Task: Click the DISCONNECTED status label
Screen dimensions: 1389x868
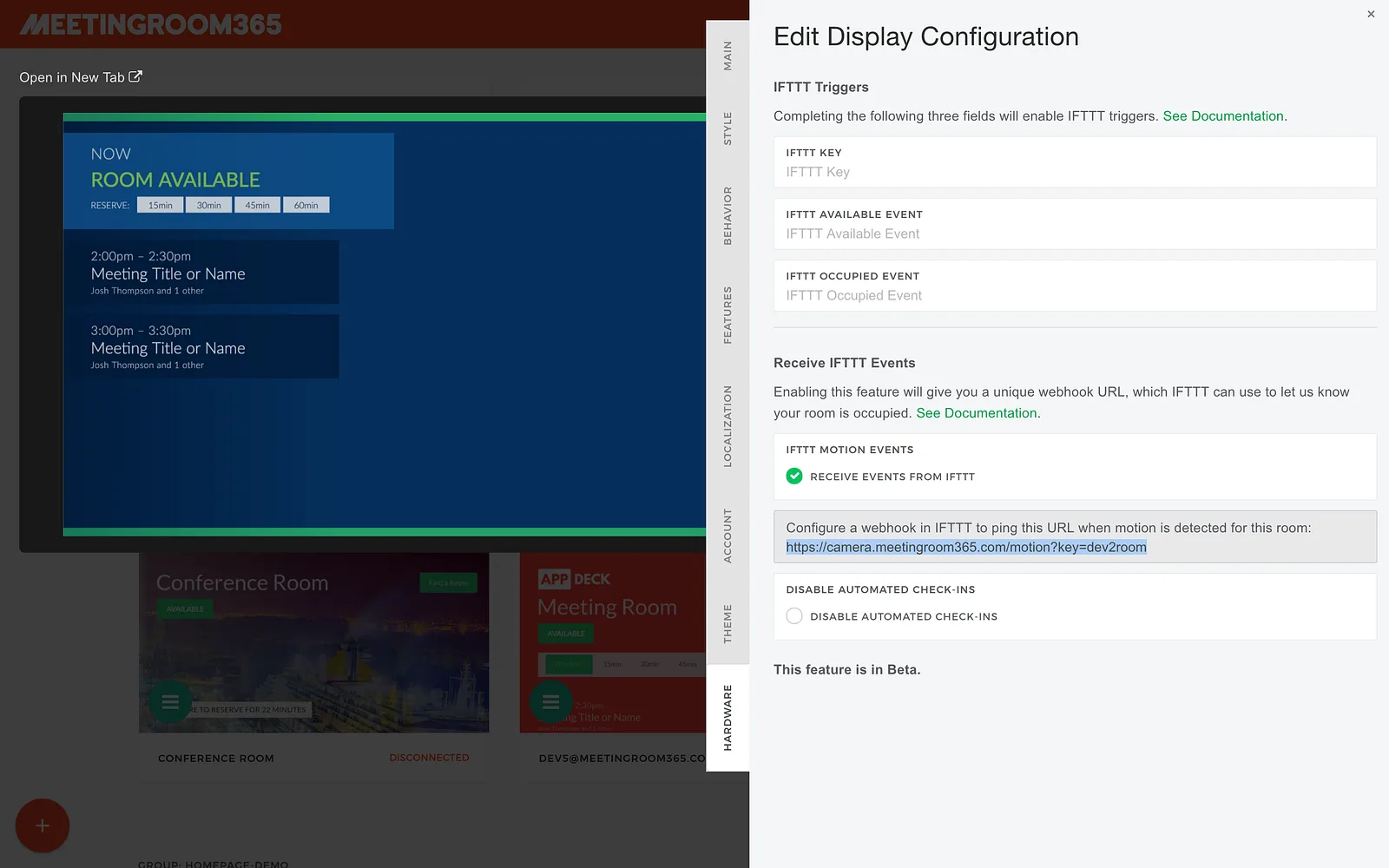Action: (x=429, y=758)
